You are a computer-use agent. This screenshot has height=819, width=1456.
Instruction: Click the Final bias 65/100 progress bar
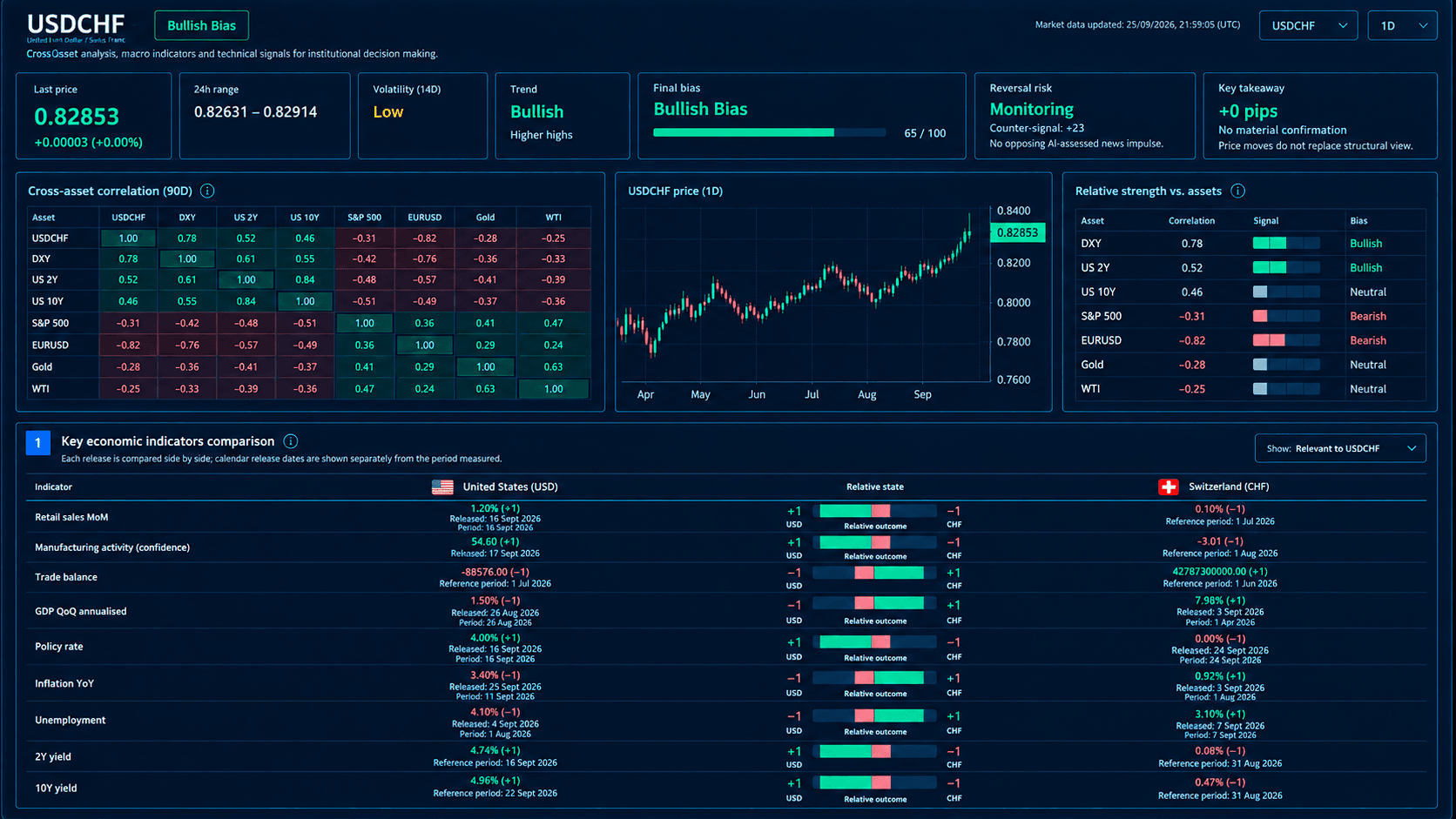pyautogui.click(x=769, y=132)
